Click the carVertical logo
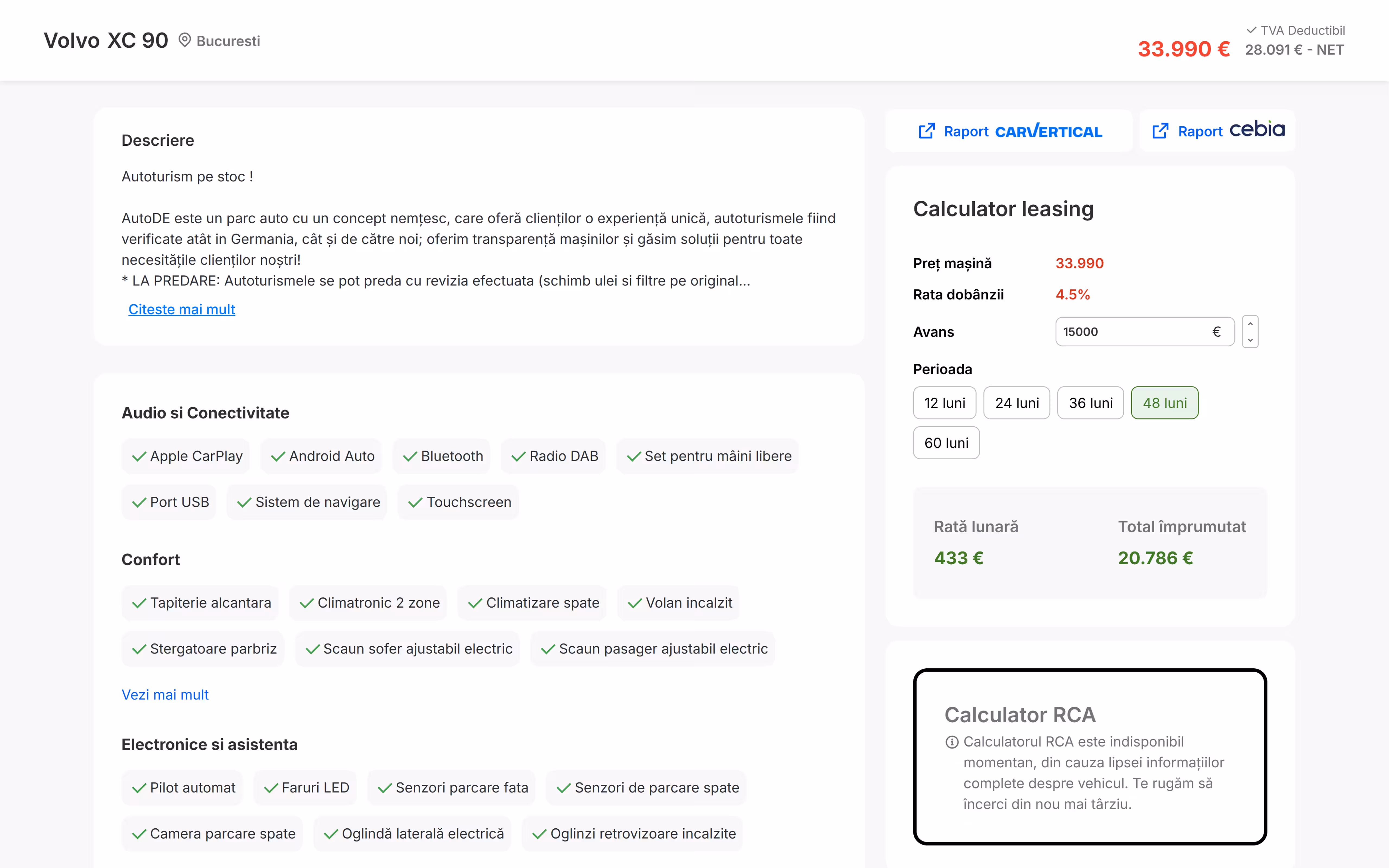1389x868 pixels. tap(1049, 132)
